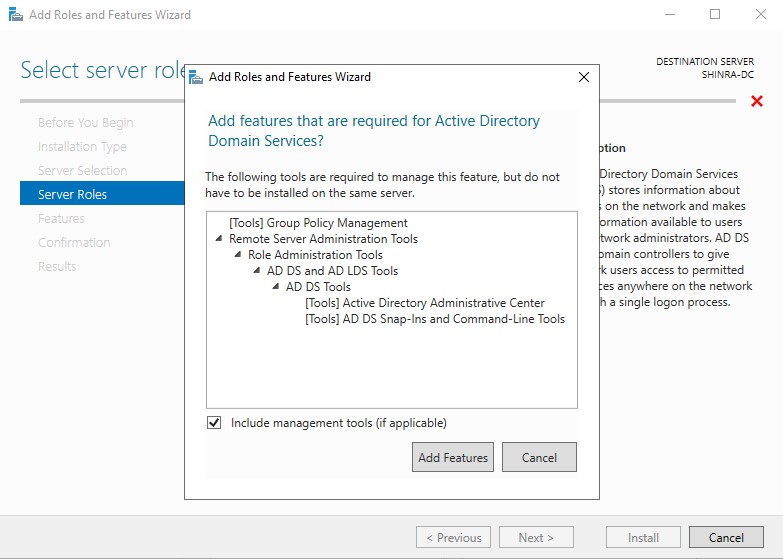This screenshot has width=783, height=559.
Task: Close the main wizard window
Action: 761,14
